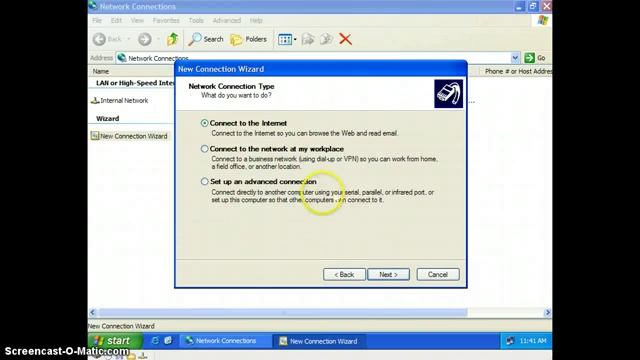Open Search from the toolbar
The width and height of the screenshot is (640, 360).
pos(206,39)
